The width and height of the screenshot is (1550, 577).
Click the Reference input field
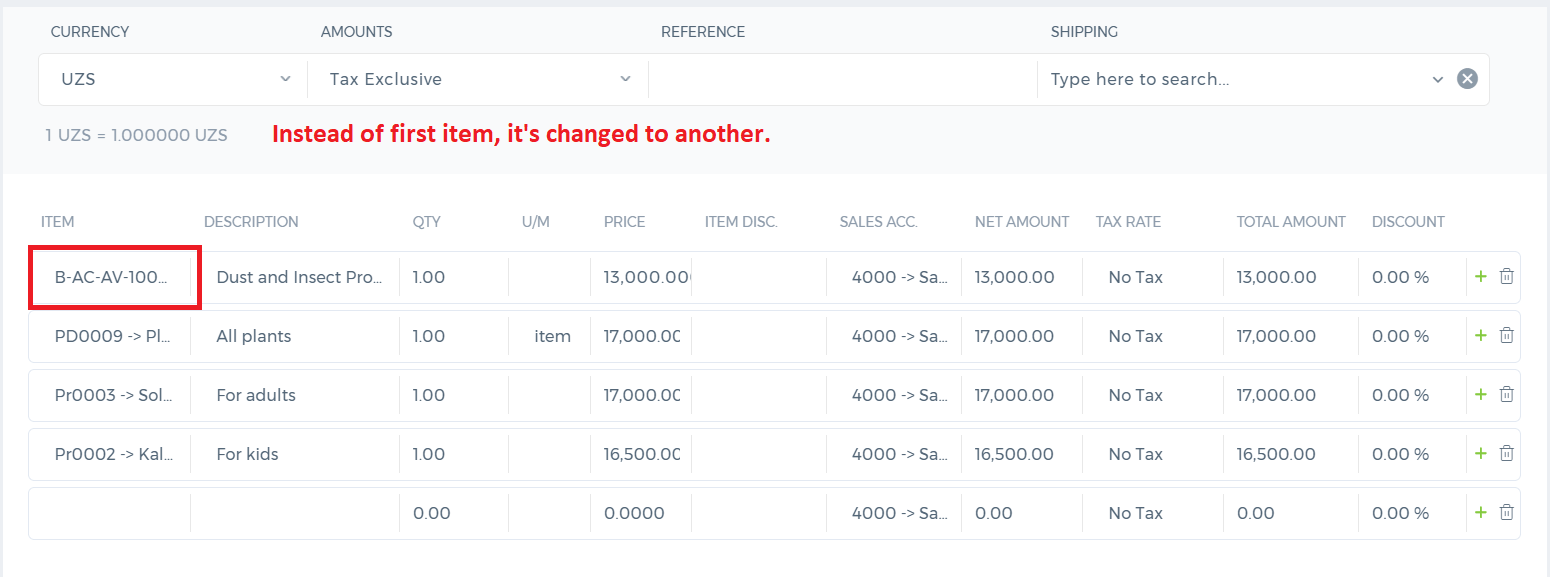click(x=843, y=79)
